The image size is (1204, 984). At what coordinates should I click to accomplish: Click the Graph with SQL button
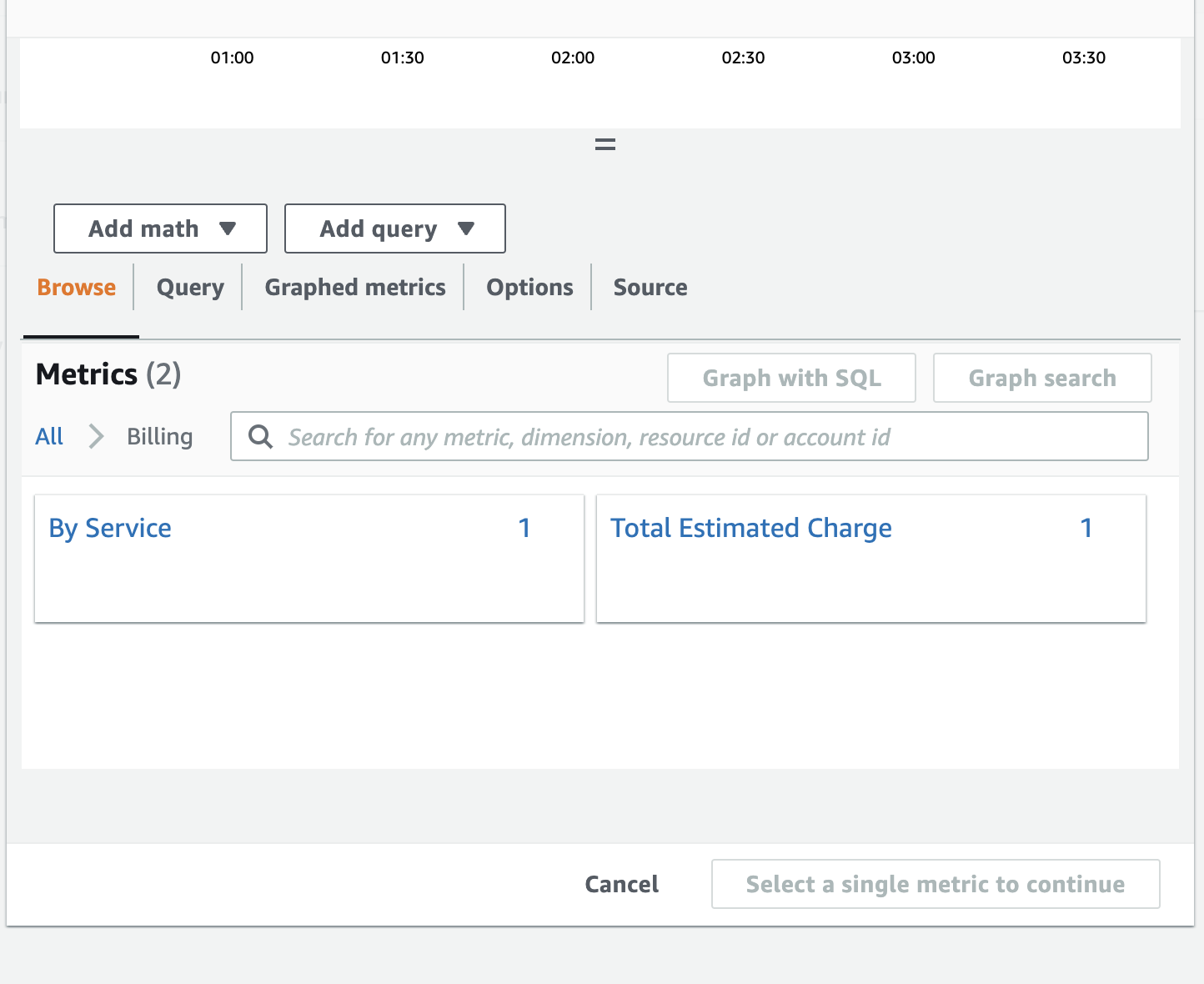coord(791,379)
